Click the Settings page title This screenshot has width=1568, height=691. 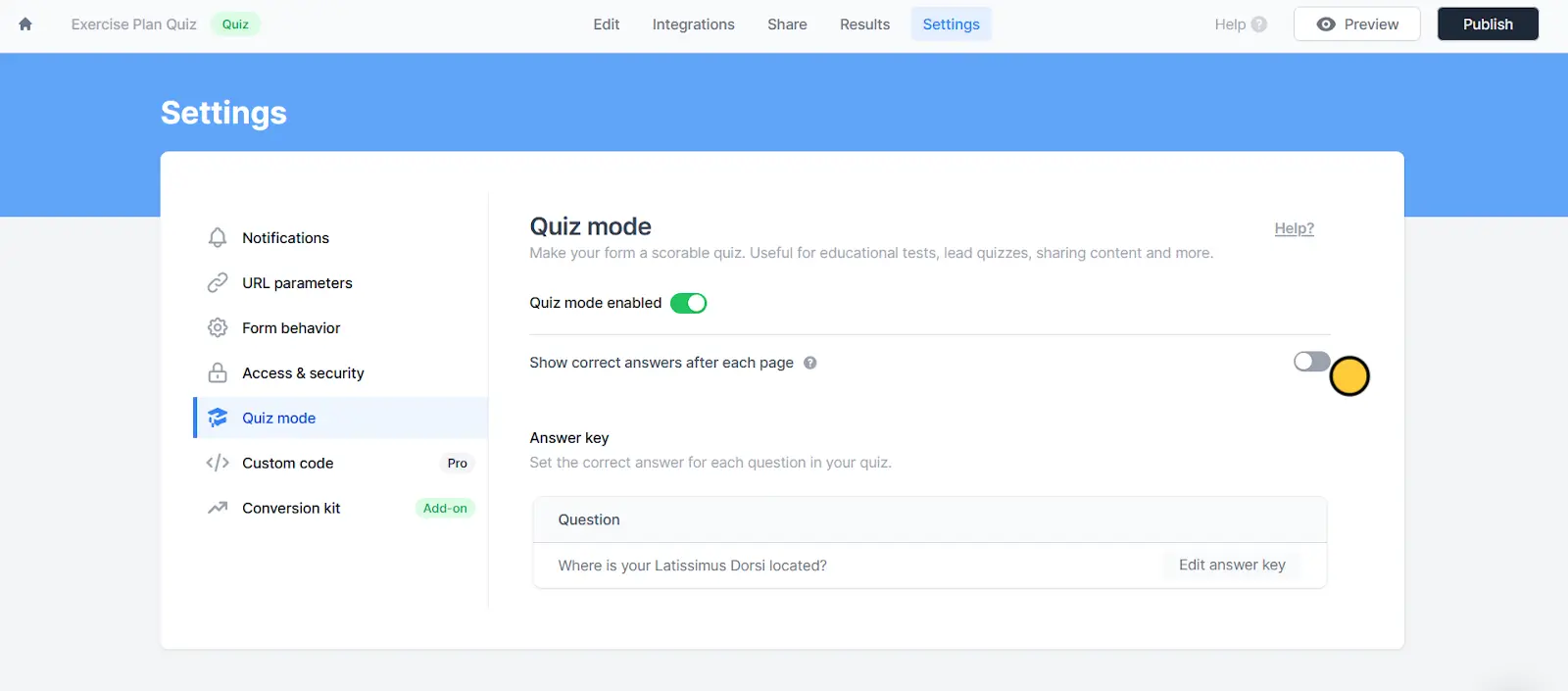pyautogui.click(x=223, y=113)
